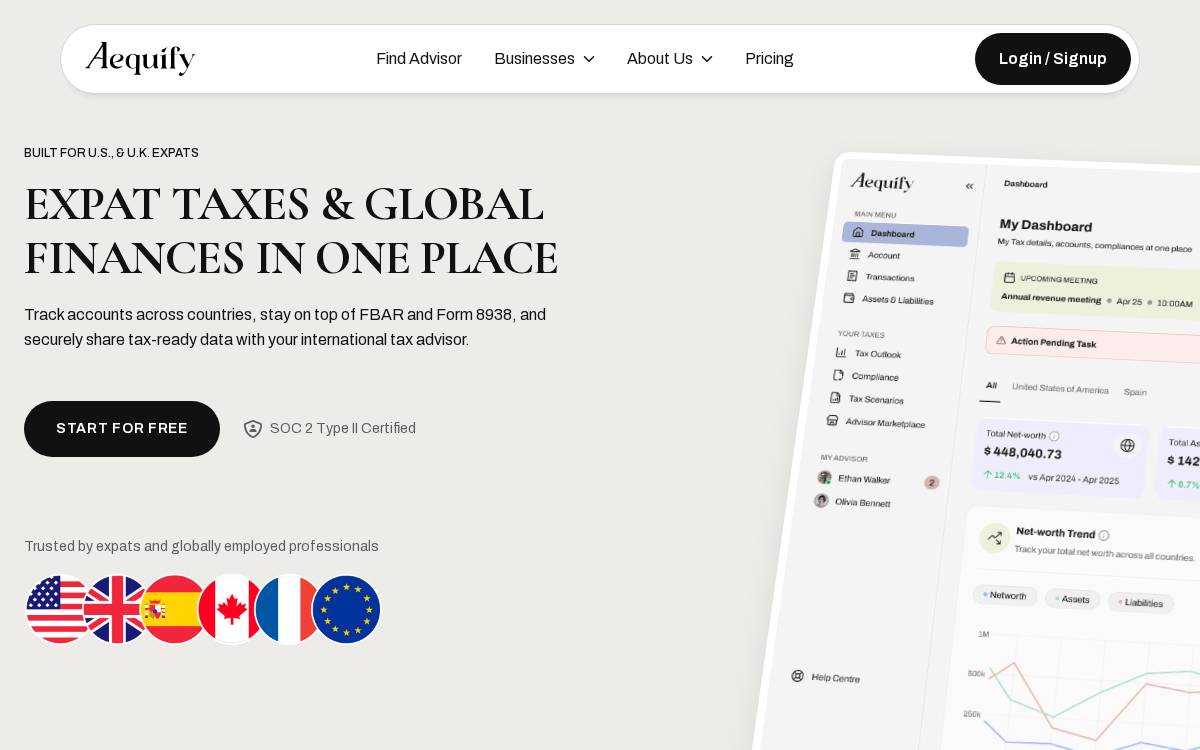Switch to the United States of America tab
This screenshot has height=750, width=1200.
click(1060, 388)
